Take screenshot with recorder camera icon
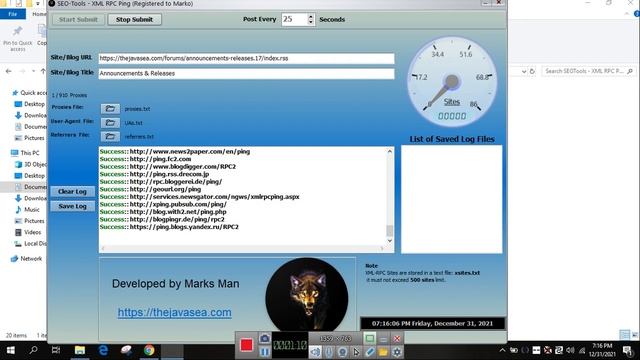The image size is (640, 360). pyautogui.click(x=264, y=338)
